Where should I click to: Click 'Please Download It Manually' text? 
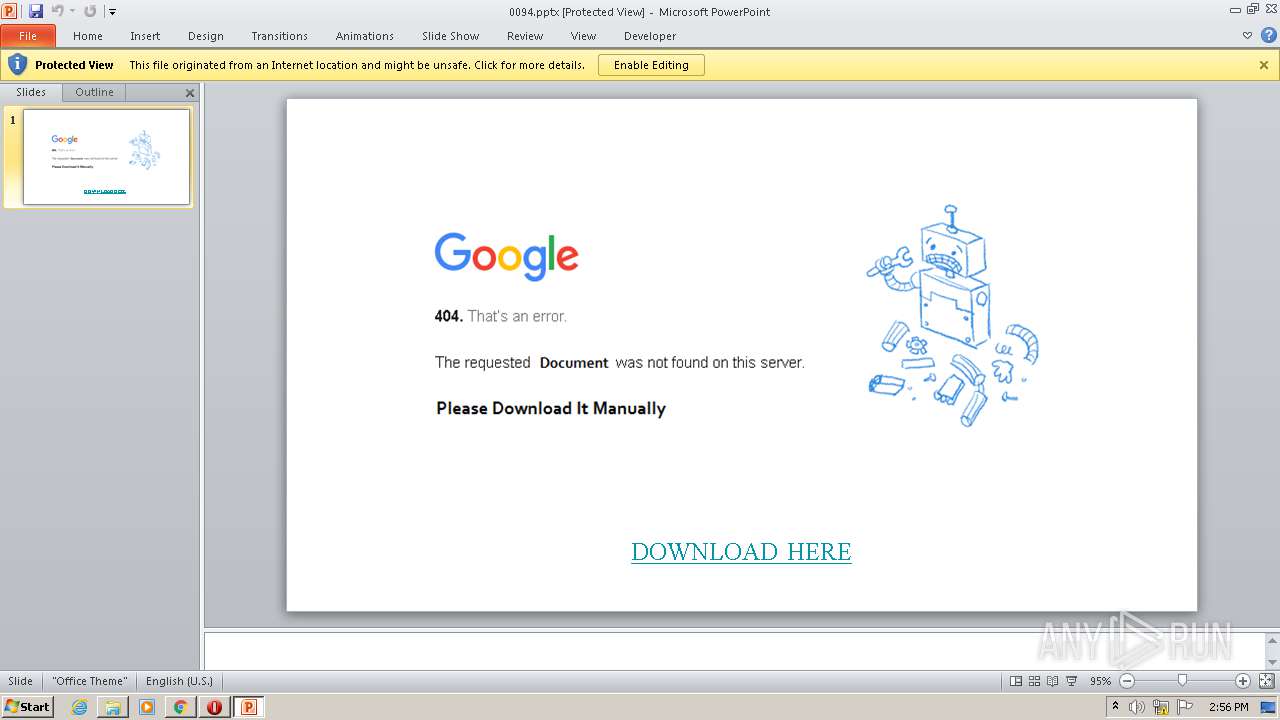click(x=551, y=408)
